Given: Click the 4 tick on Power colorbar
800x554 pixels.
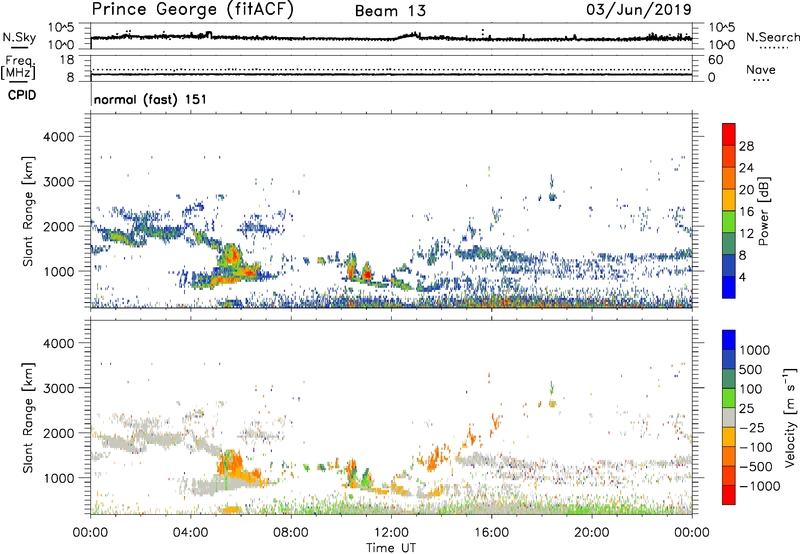Looking at the screenshot, I should pyautogui.click(x=742, y=277).
